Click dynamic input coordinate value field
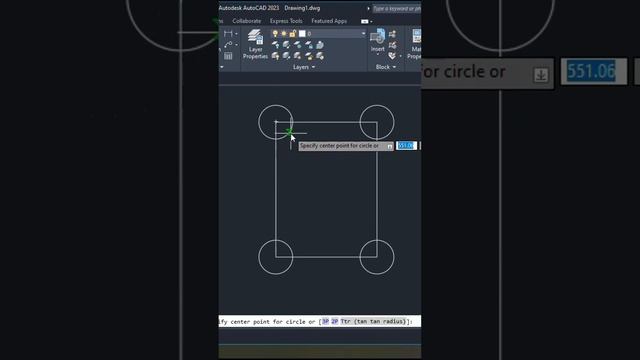 [x=406, y=146]
